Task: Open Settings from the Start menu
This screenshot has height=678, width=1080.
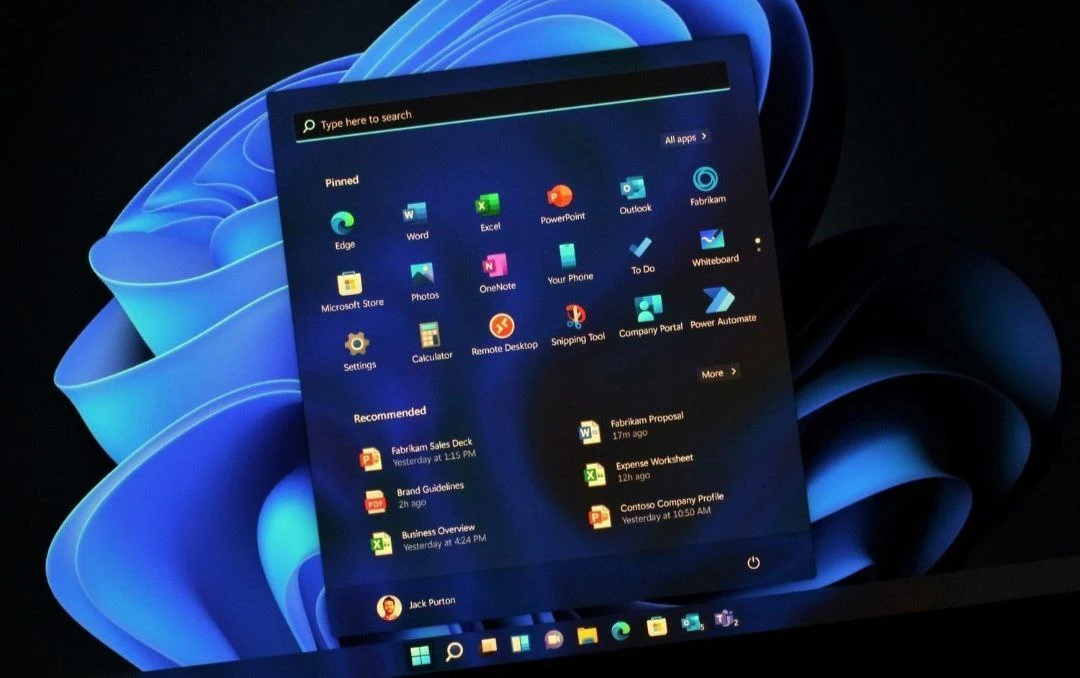Action: pos(358,350)
